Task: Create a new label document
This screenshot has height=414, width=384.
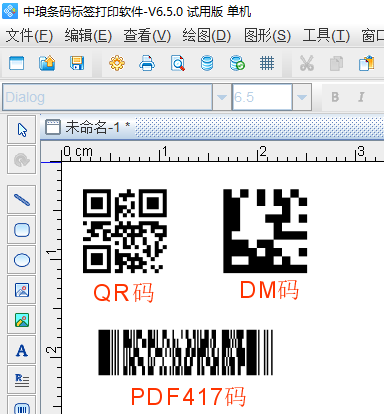Action: (x=17, y=63)
